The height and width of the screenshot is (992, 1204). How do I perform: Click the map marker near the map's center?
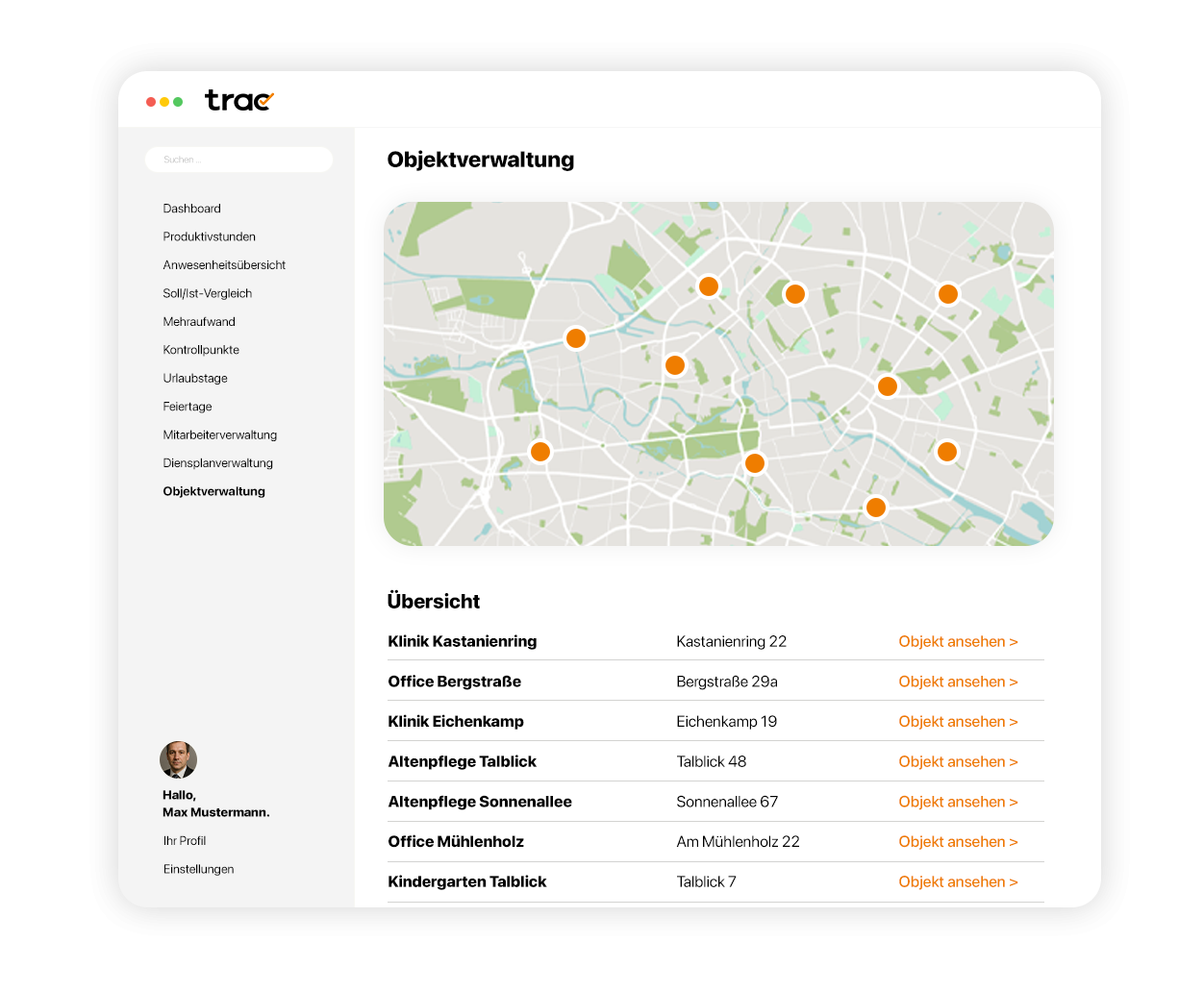[674, 364]
